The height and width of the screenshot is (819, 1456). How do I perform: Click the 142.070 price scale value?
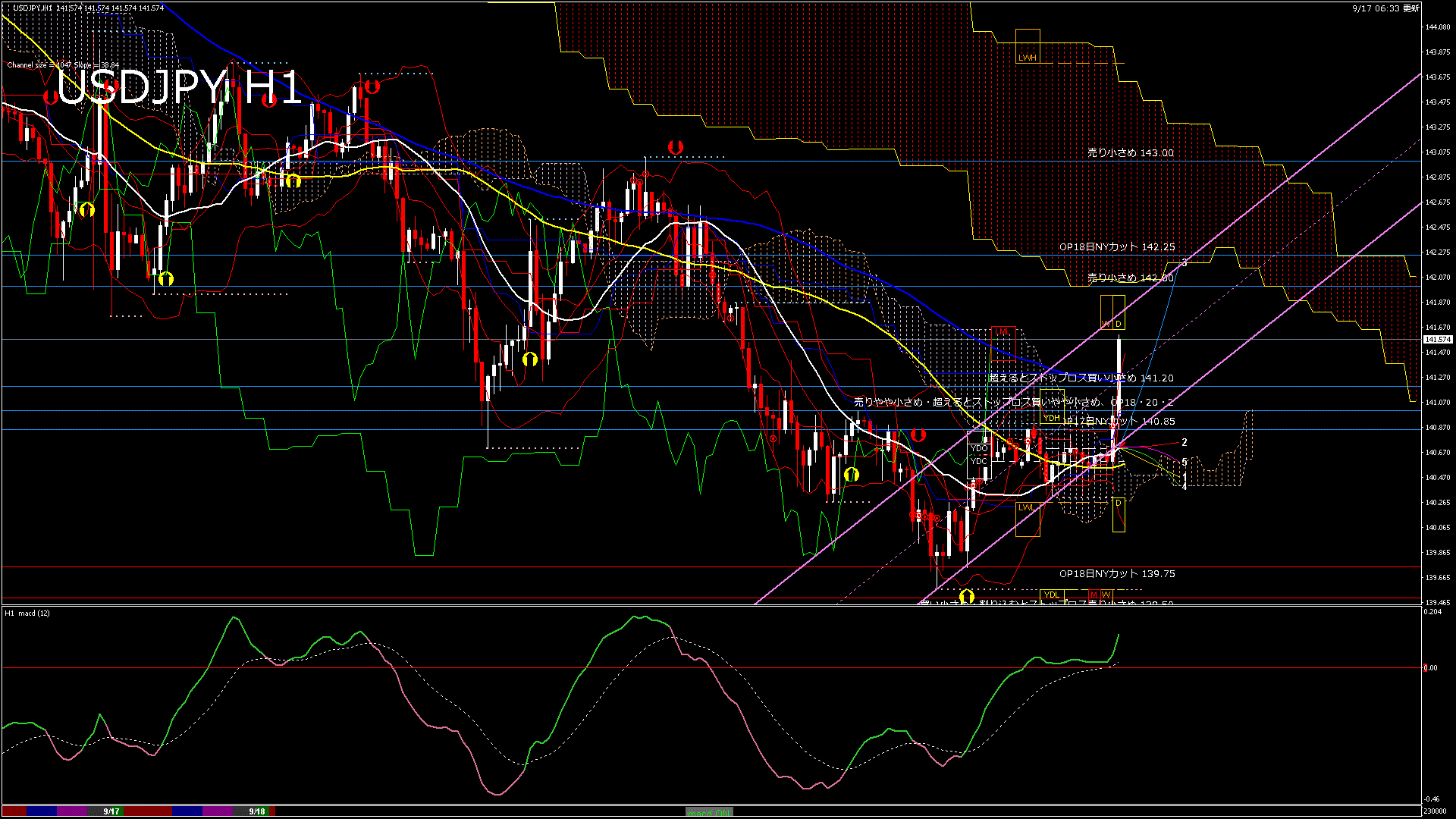coord(1438,278)
